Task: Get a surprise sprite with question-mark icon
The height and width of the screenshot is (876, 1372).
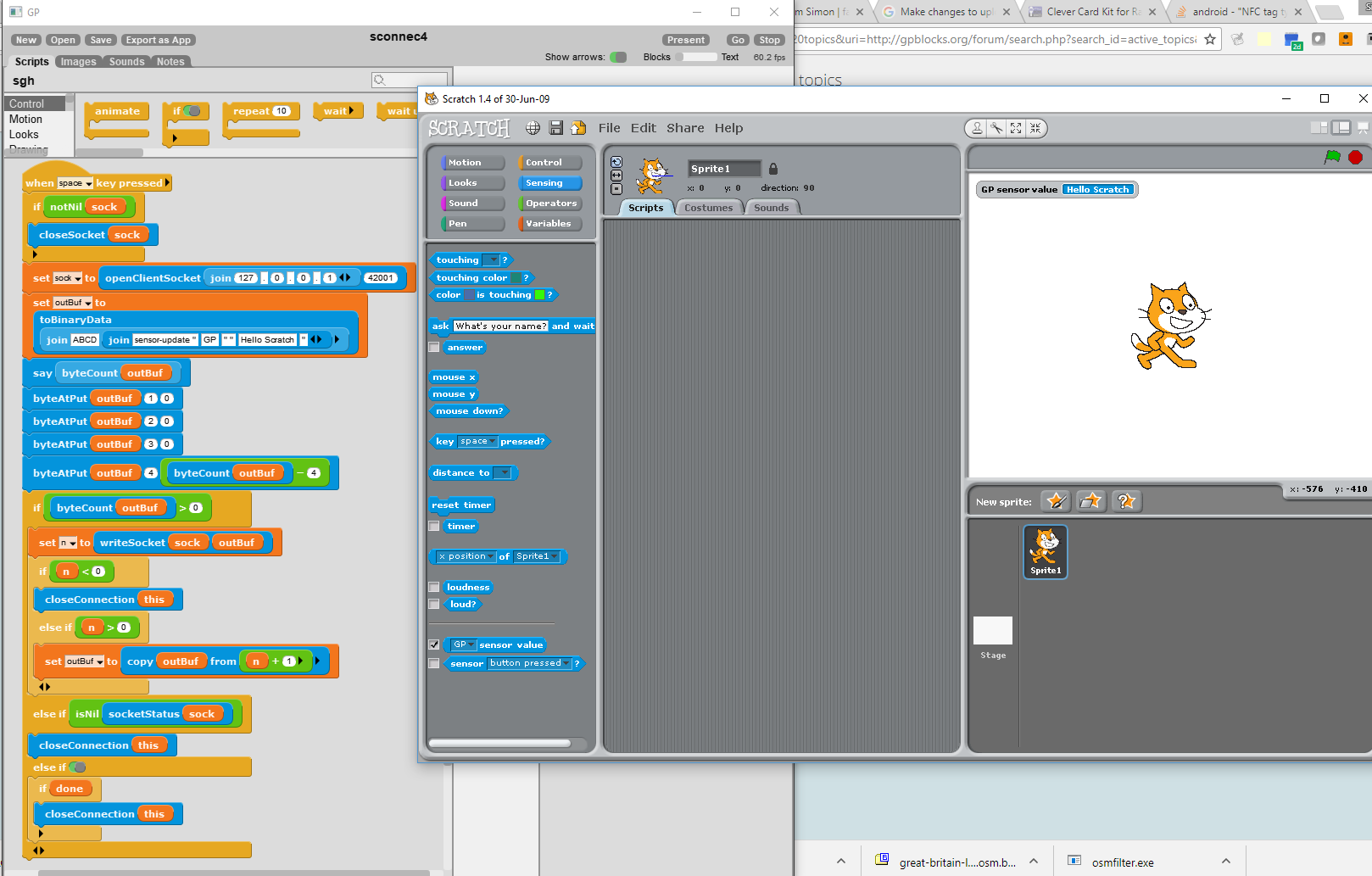Action: tap(1126, 501)
